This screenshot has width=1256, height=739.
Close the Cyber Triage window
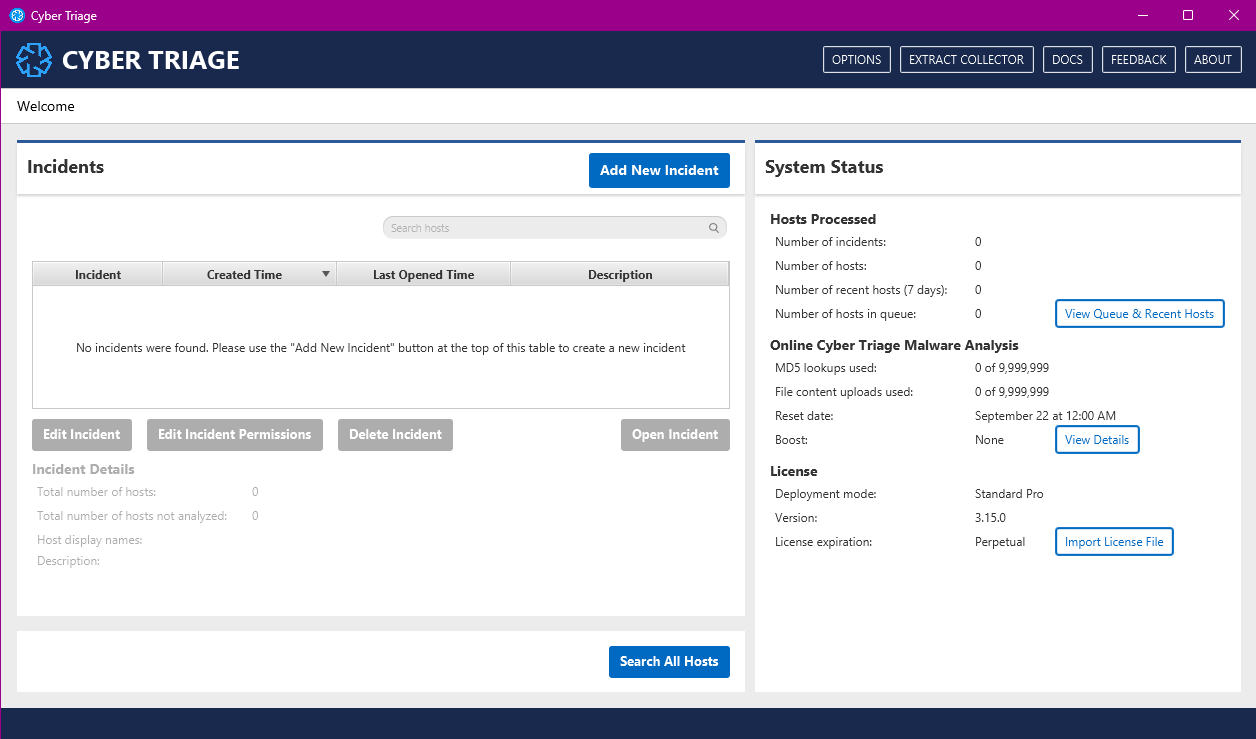click(1233, 16)
